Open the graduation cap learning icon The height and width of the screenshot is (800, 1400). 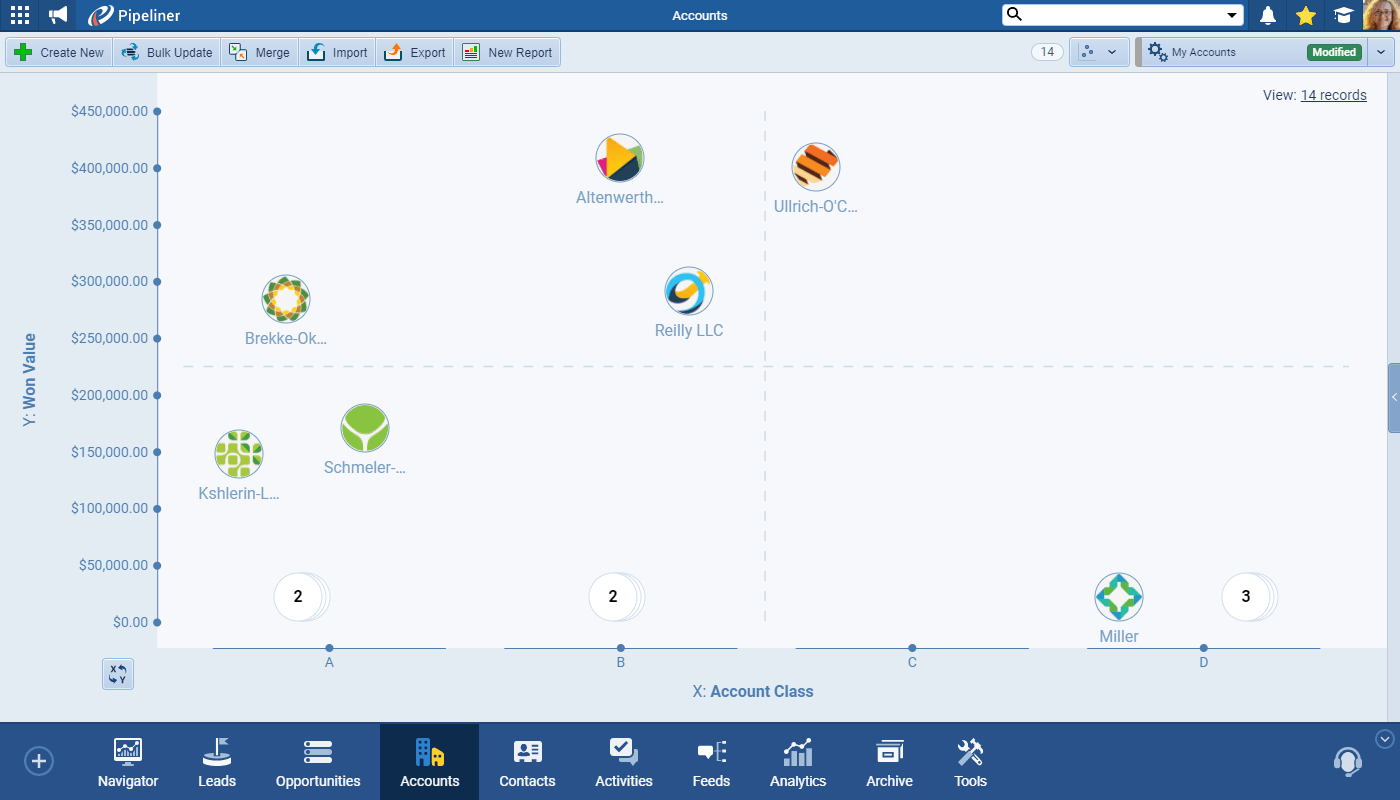pos(1343,15)
